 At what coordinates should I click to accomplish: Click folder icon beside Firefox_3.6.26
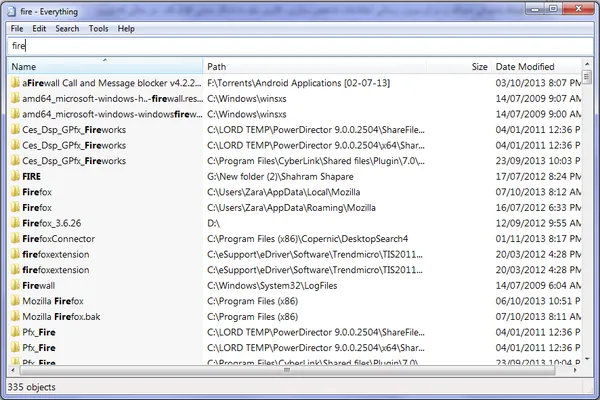[15, 223]
